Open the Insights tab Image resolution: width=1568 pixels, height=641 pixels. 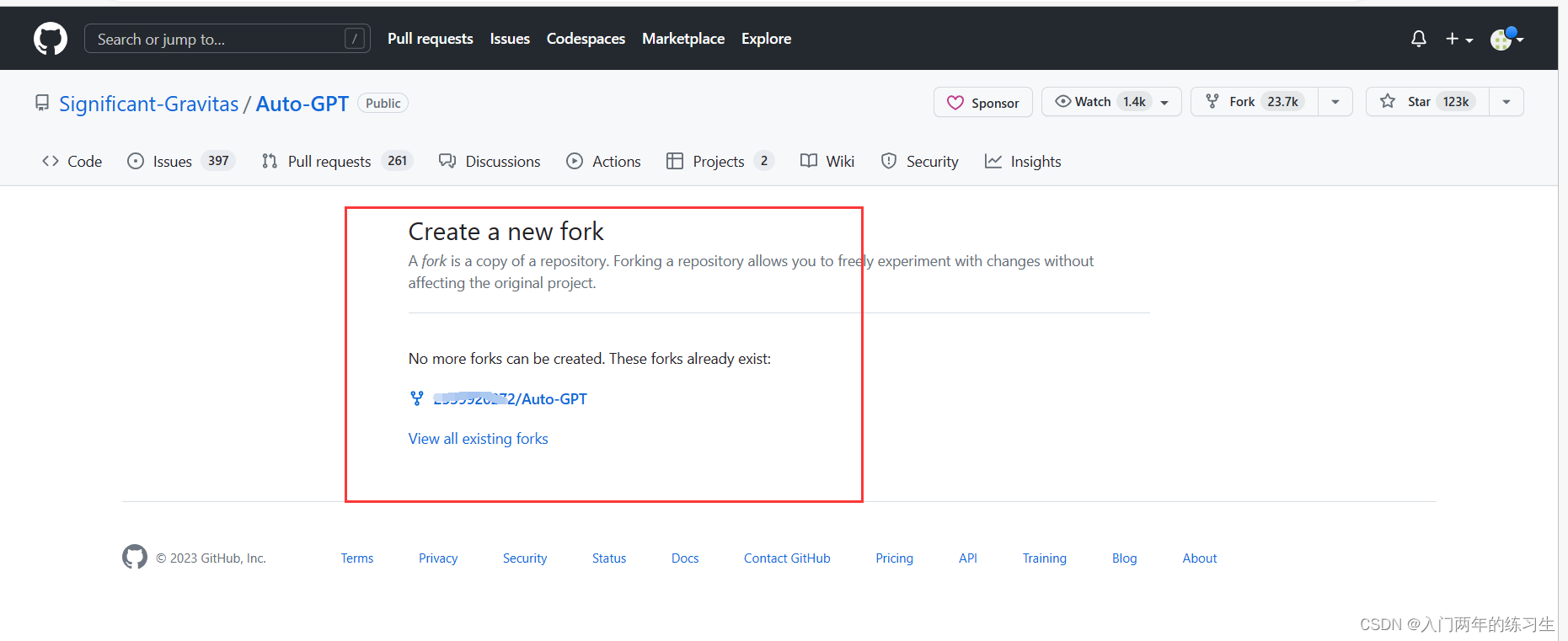[x=1023, y=161]
